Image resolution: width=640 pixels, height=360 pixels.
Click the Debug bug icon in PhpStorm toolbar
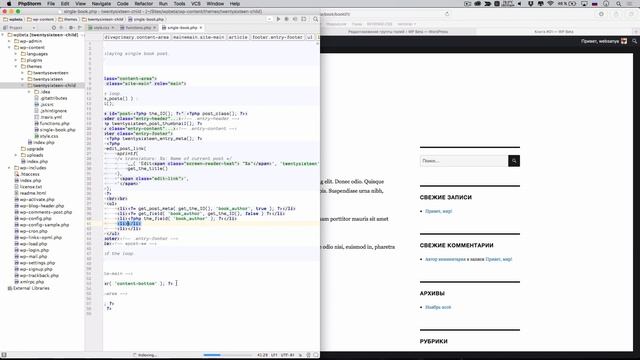[x=287, y=19]
